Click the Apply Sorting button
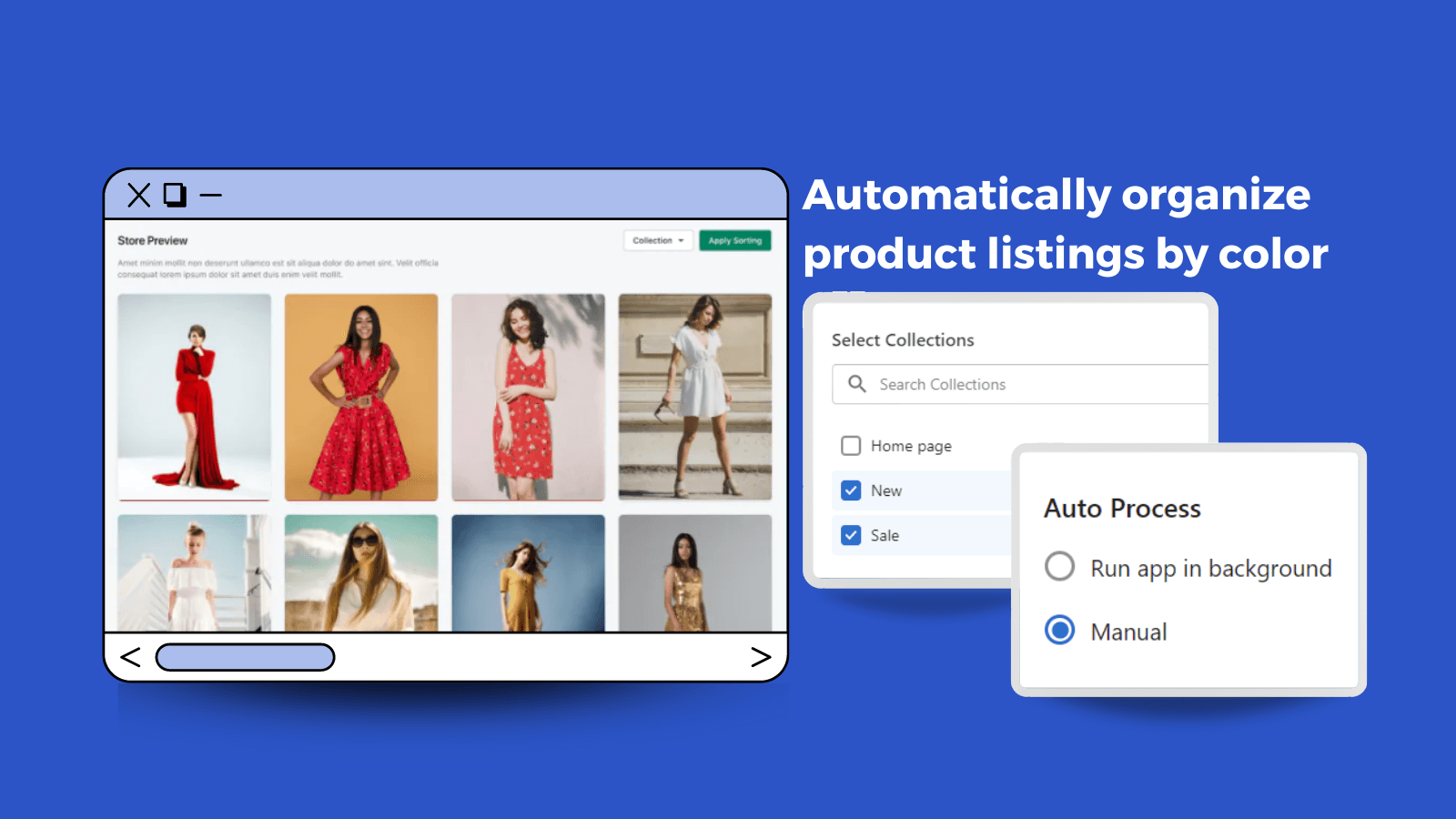The width and height of the screenshot is (1456, 819). coord(735,240)
